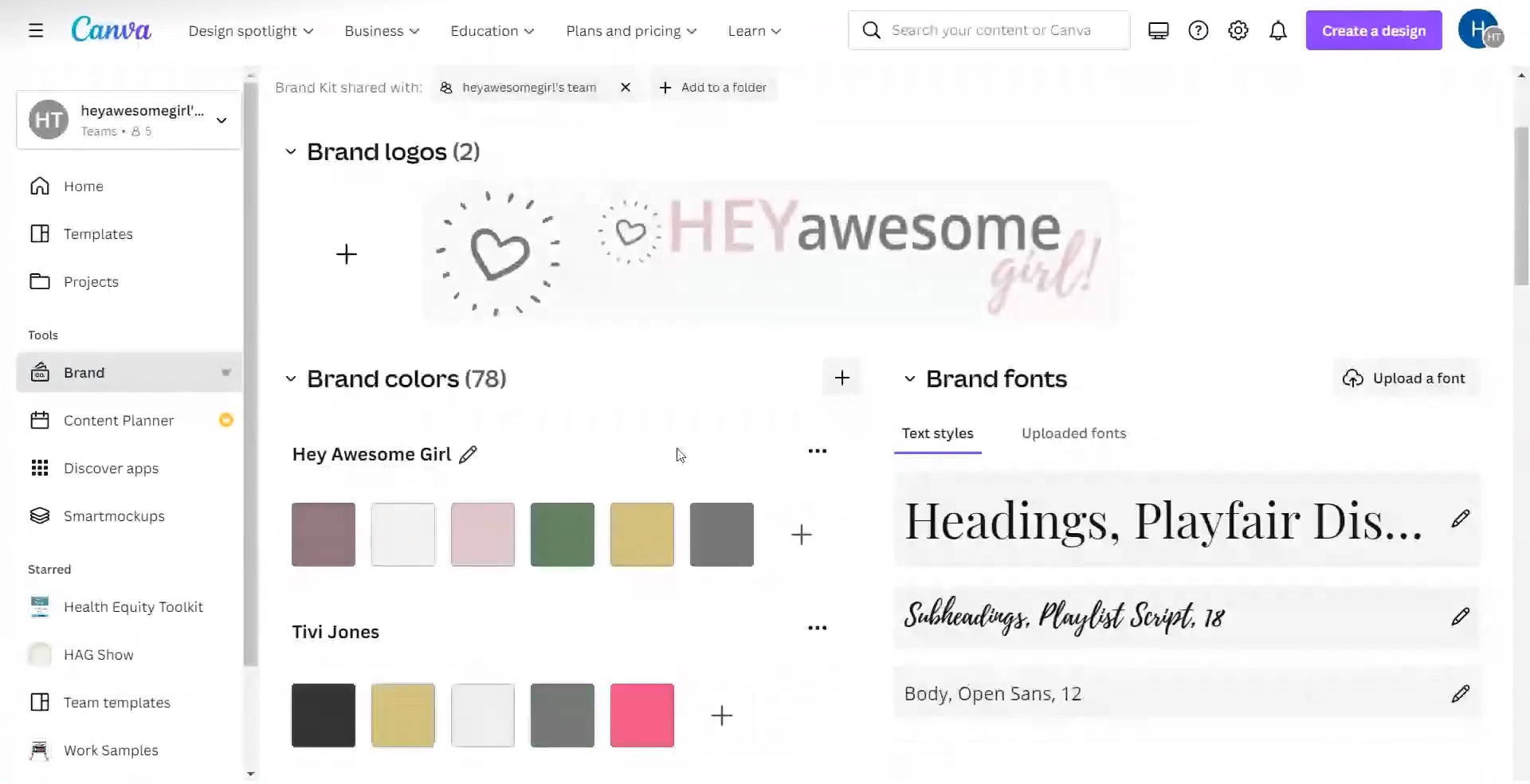Expand the Design spotlight menu
Image resolution: width=1530 pixels, height=784 pixels.
click(x=251, y=31)
